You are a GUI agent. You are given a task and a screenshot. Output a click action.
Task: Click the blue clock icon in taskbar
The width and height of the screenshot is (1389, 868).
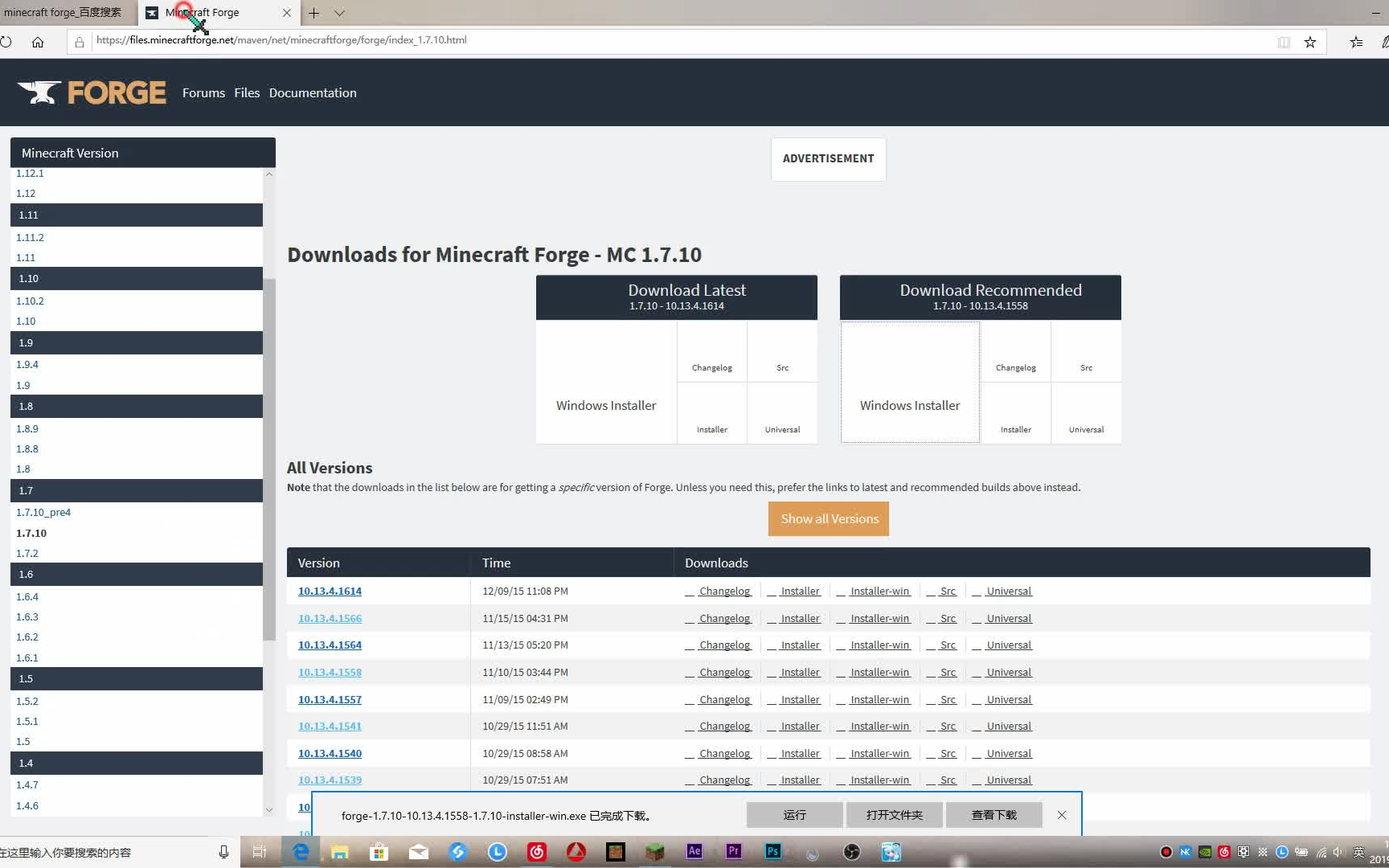click(x=498, y=852)
